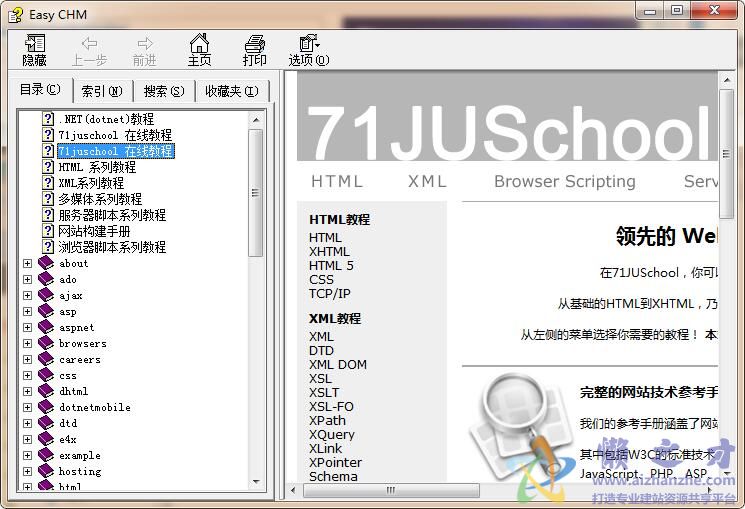Click the page icon beside .NET(dotnet)教程

[48, 118]
